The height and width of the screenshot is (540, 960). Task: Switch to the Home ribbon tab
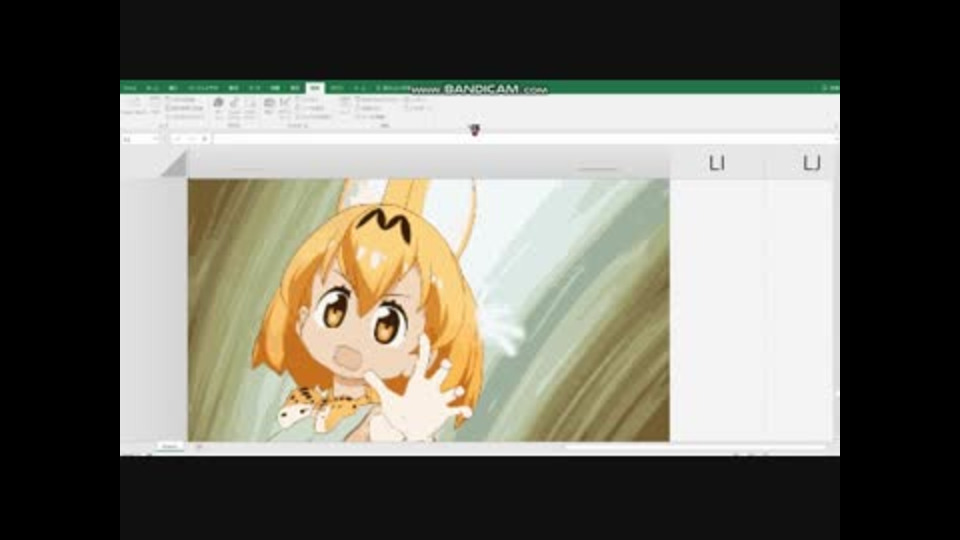pyautogui.click(x=152, y=88)
